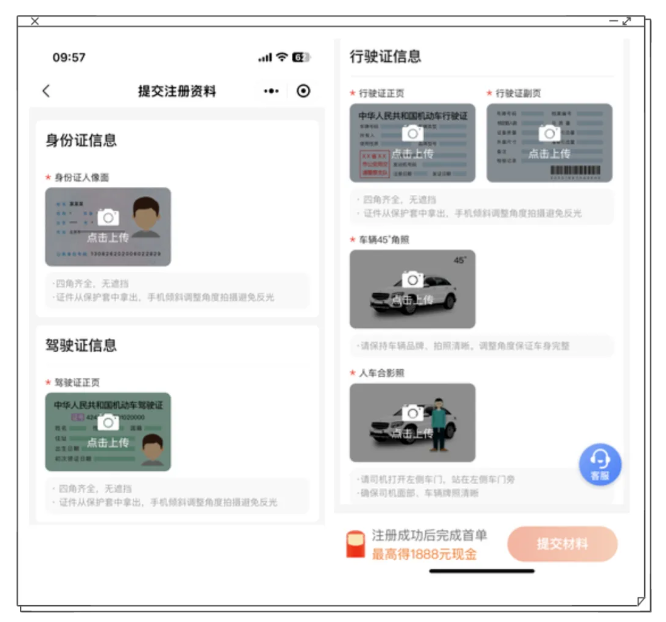Image resolution: width=666 pixels, height=622 pixels.
Task: Click the 最高得1888元现金 promotion text
Action: (424, 554)
